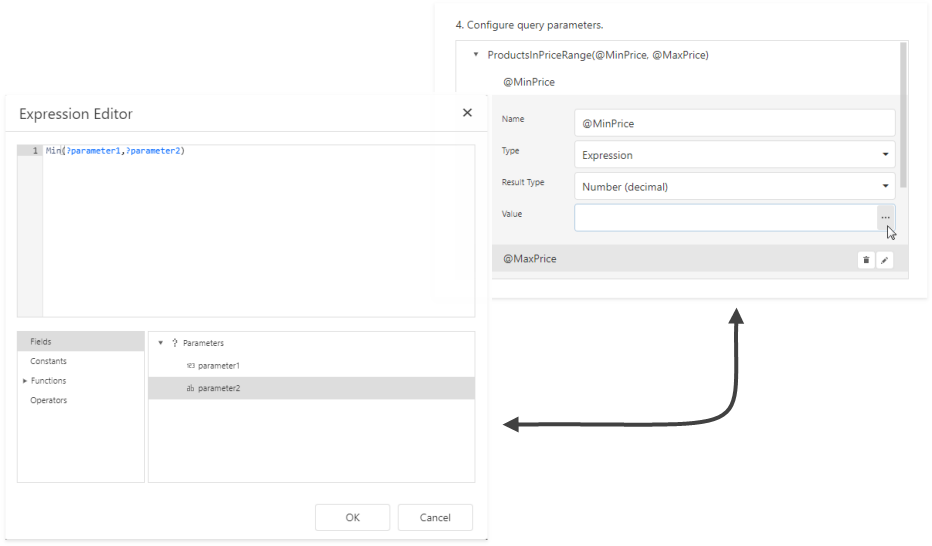
Task: Click inside the Value input field
Action: point(725,217)
